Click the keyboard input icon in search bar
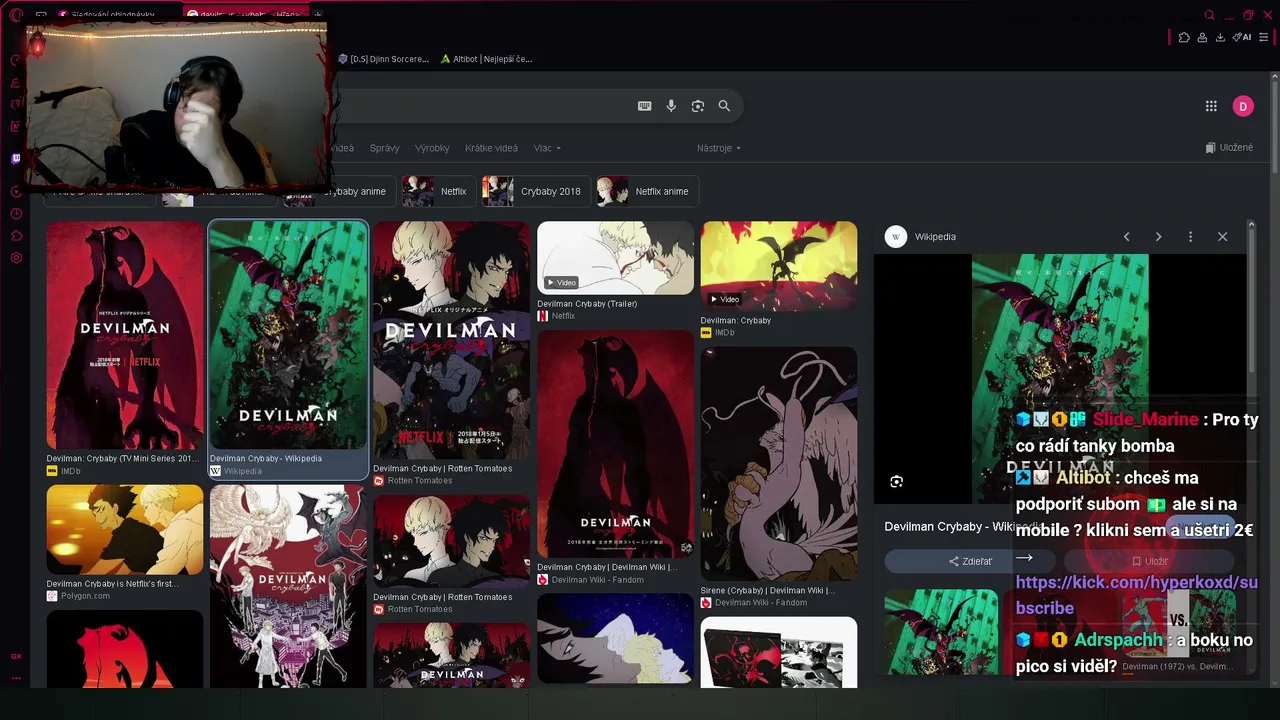Screen dimensions: 1280x720 click(645, 106)
